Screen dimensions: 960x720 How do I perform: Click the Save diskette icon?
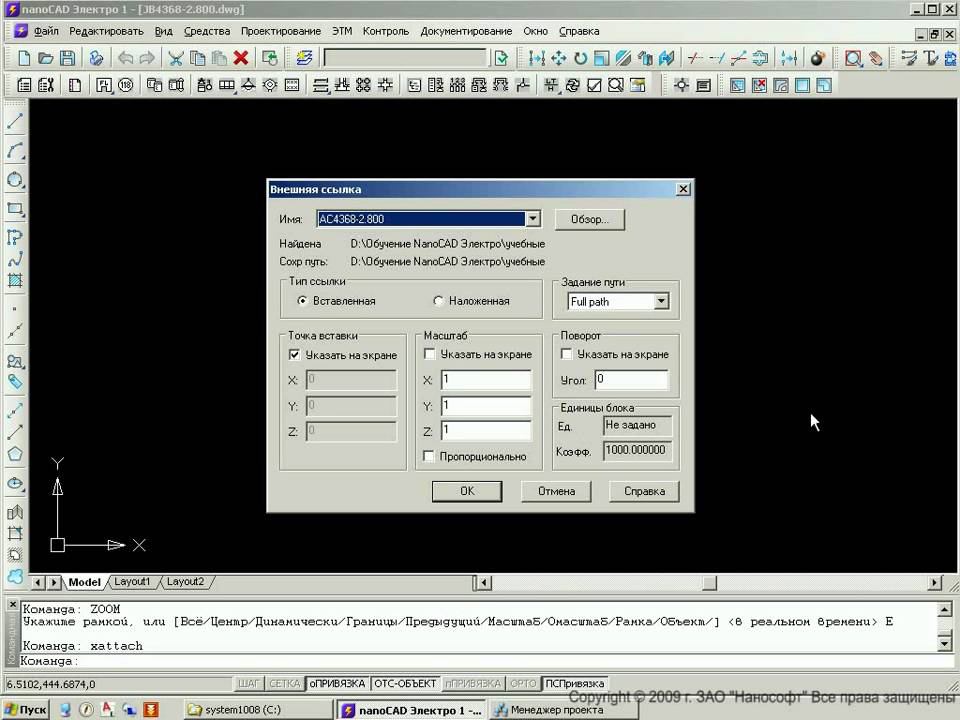67,58
